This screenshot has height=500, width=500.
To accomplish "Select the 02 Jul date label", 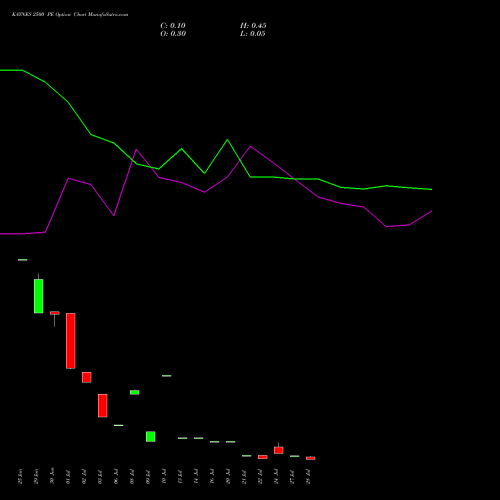I will tap(84, 476).
